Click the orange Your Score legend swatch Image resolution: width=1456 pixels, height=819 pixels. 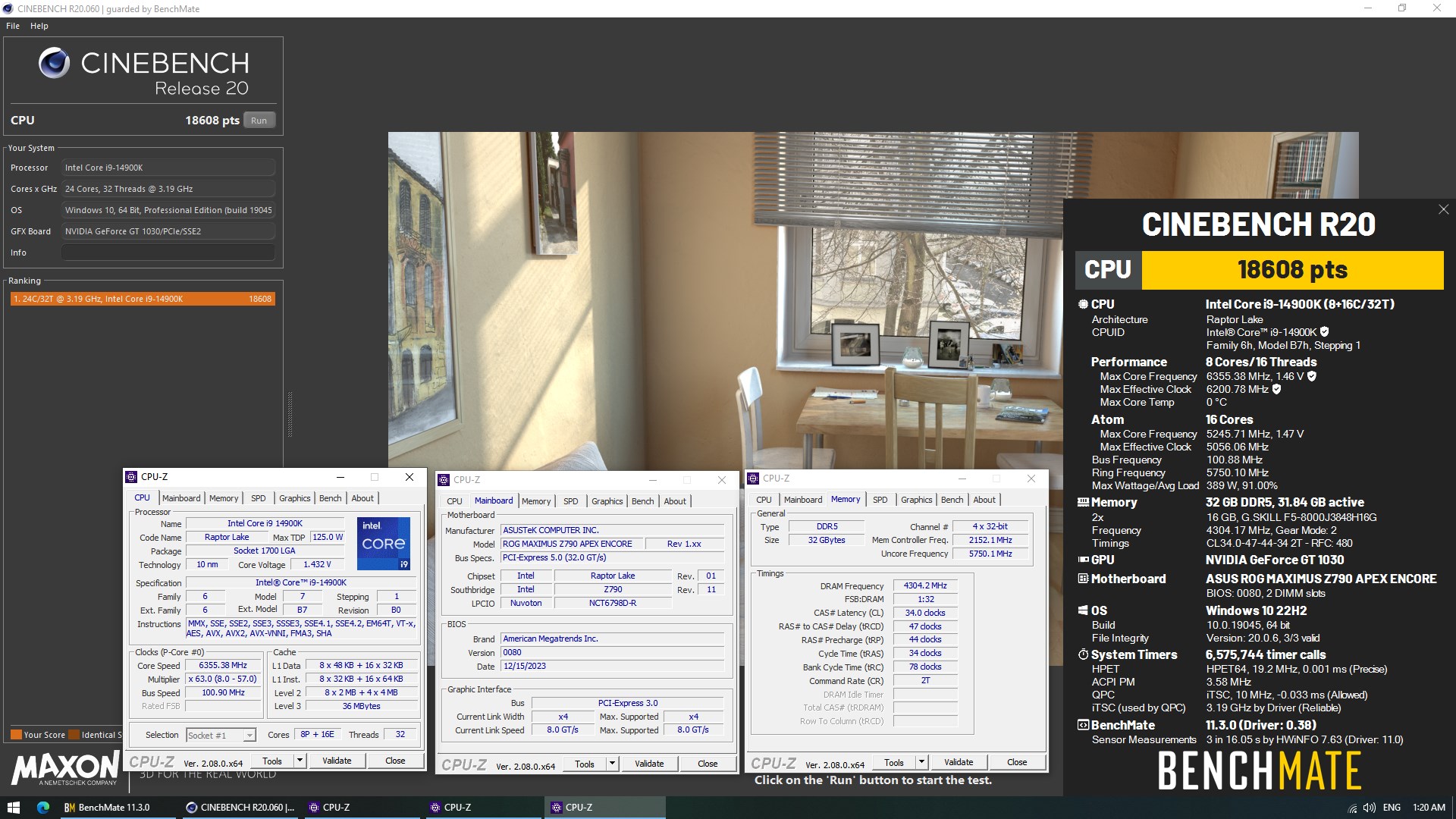pos(16,734)
